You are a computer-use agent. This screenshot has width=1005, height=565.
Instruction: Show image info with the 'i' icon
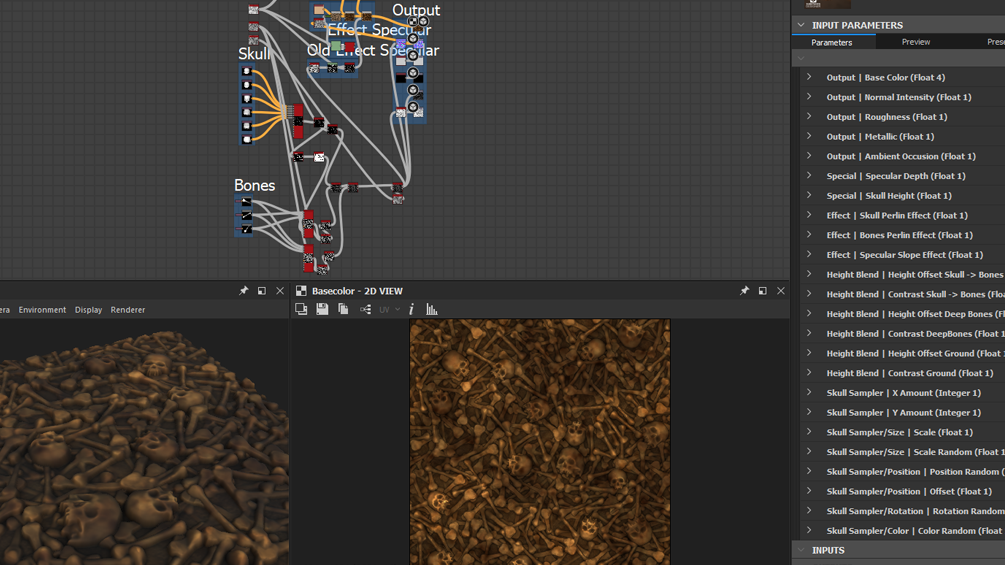pyautogui.click(x=411, y=309)
